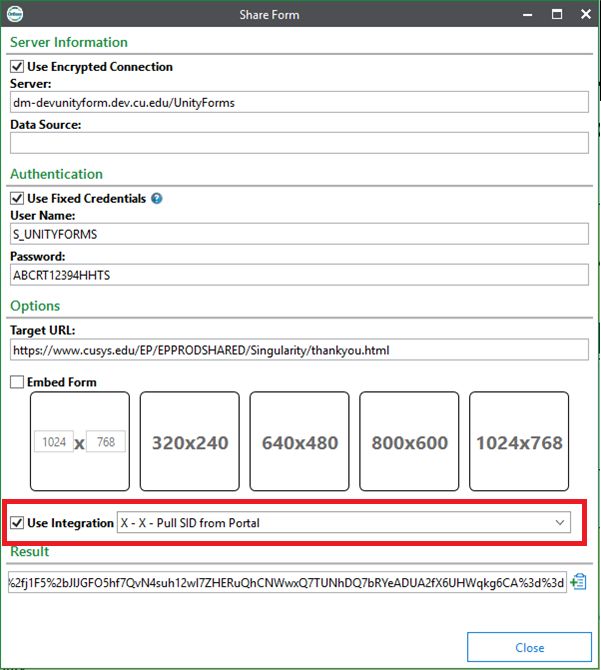Click the Server address field
This screenshot has width=601, height=670.
coord(299,102)
